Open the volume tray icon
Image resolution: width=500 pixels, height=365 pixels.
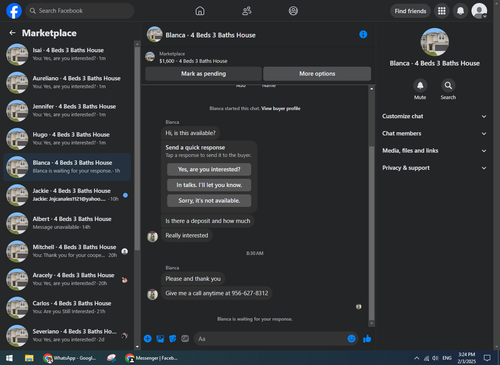click(x=435, y=358)
